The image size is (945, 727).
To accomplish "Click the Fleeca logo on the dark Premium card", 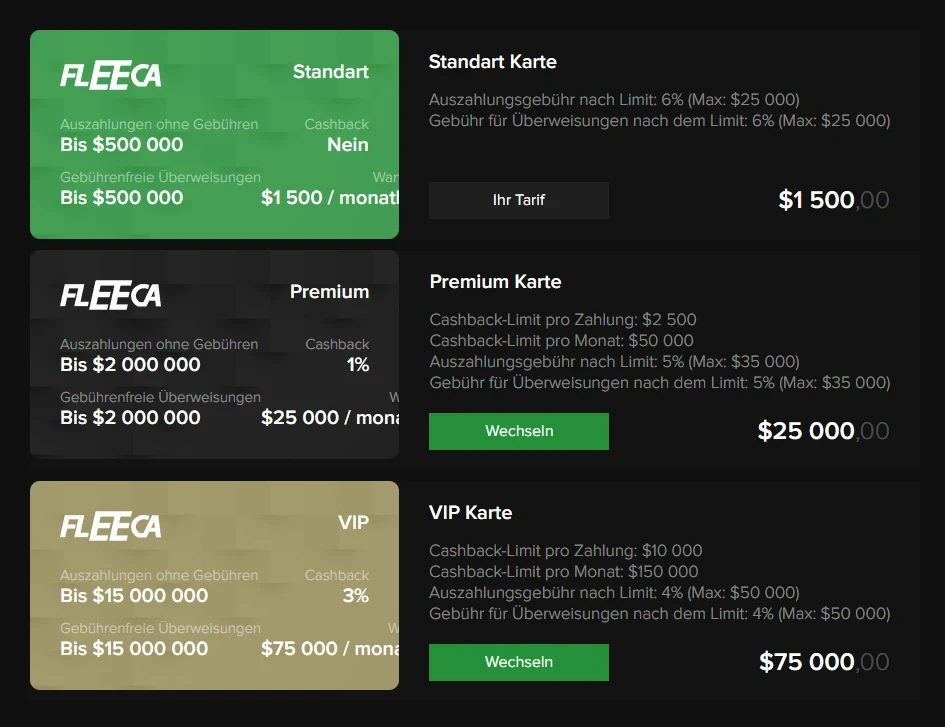I will pyautogui.click(x=110, y=295).
